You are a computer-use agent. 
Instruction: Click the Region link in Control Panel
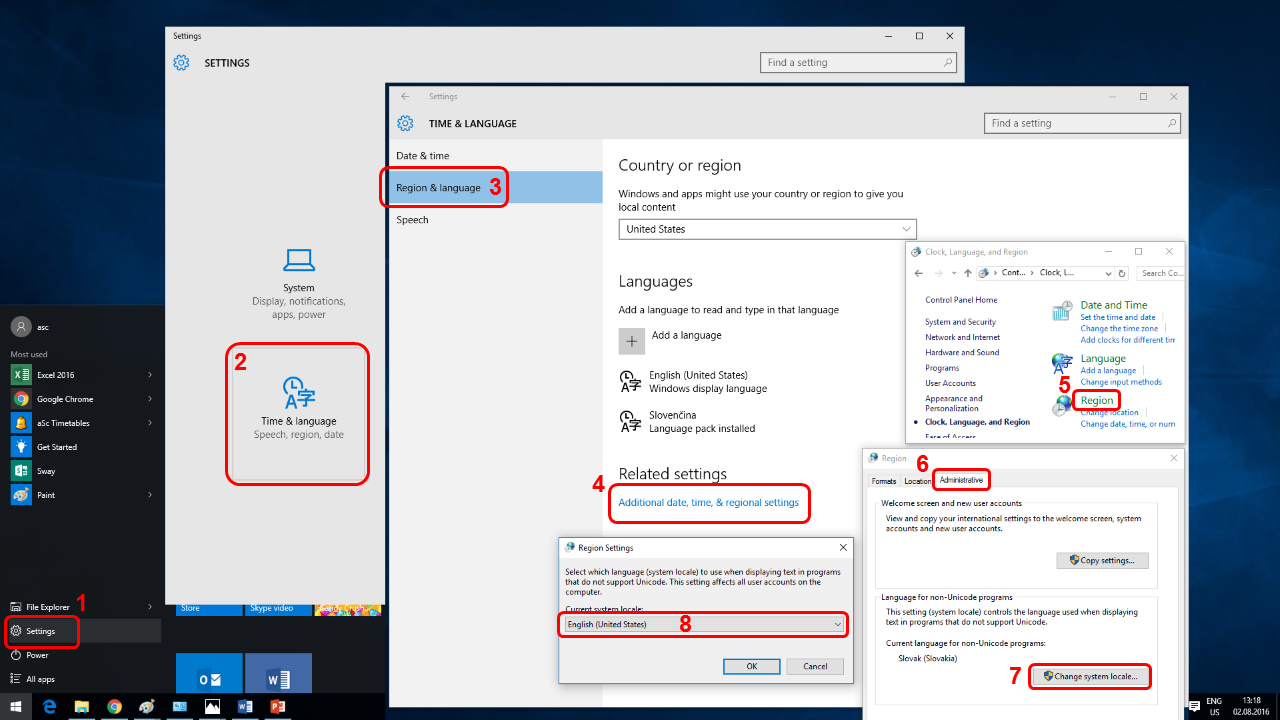tap(1096, 400)
